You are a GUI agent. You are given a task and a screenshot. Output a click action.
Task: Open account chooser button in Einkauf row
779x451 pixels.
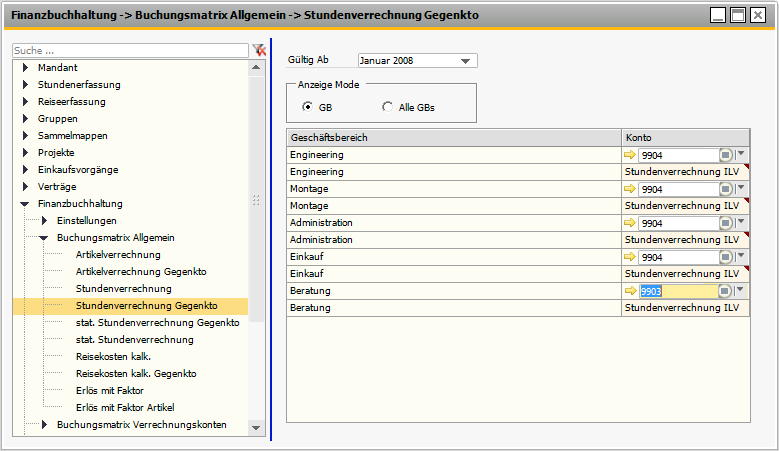(726, 257)
